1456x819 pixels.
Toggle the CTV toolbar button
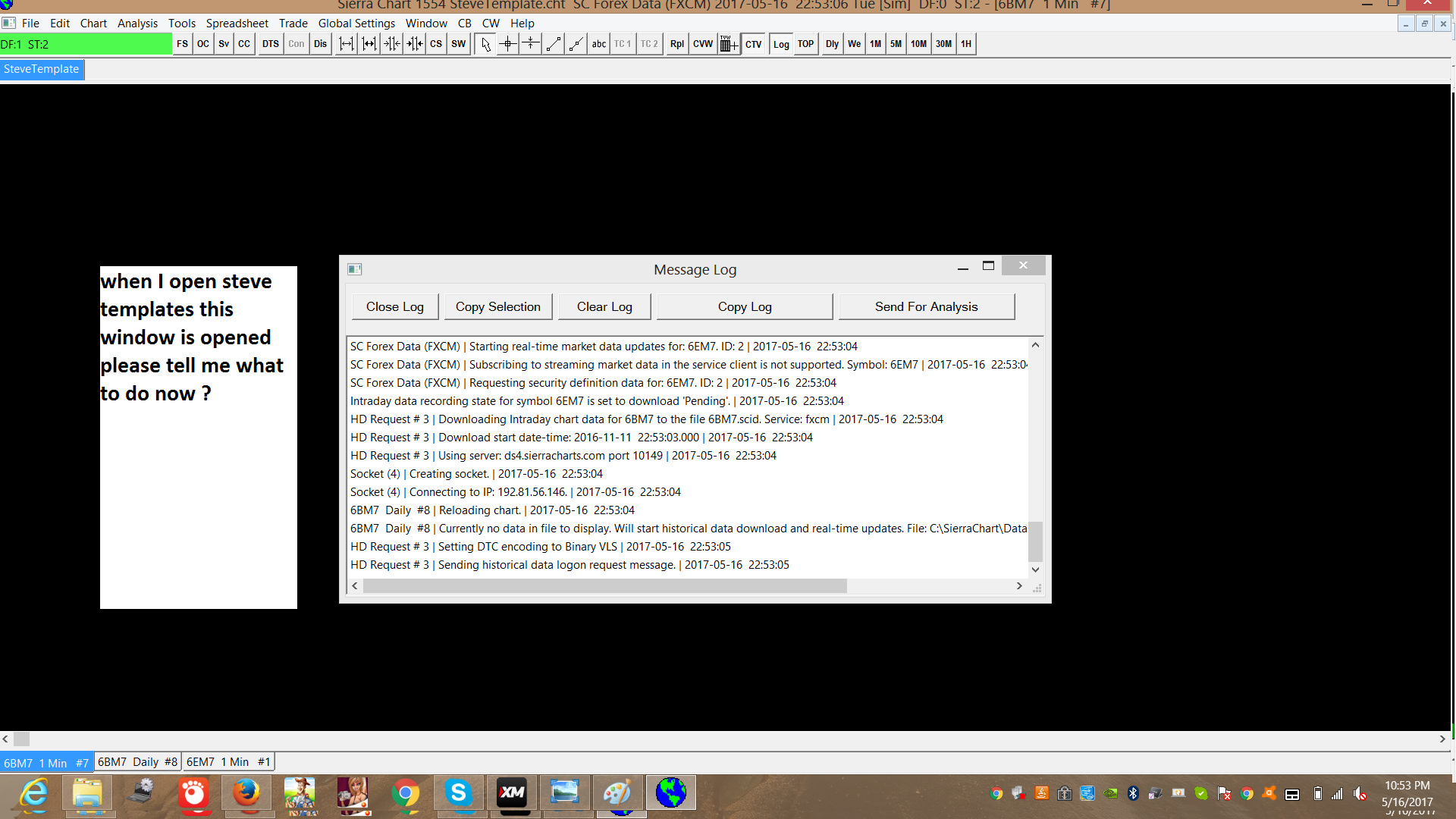tap(753, 44)
